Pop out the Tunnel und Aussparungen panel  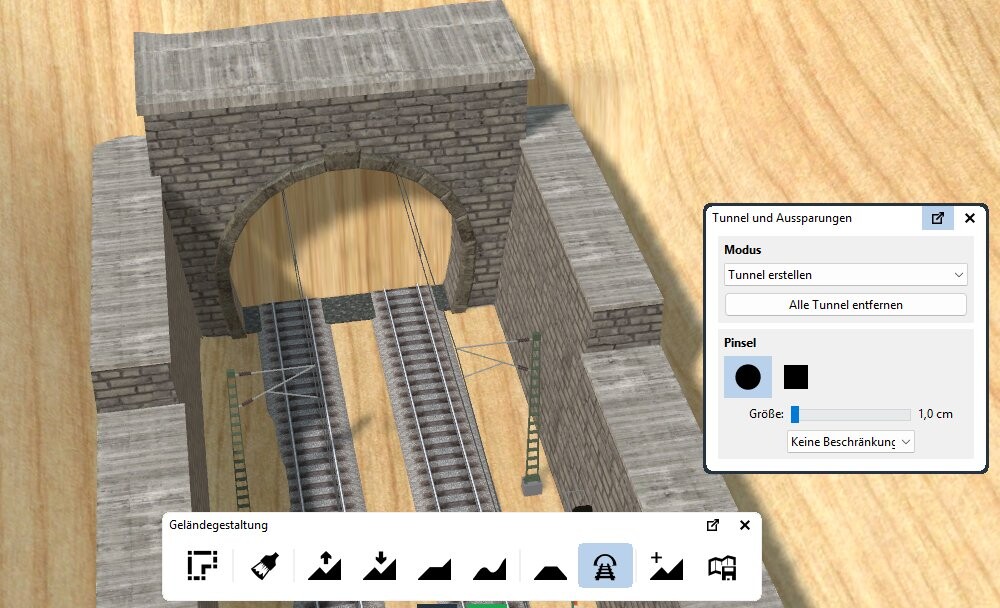[x=938, y=218]
